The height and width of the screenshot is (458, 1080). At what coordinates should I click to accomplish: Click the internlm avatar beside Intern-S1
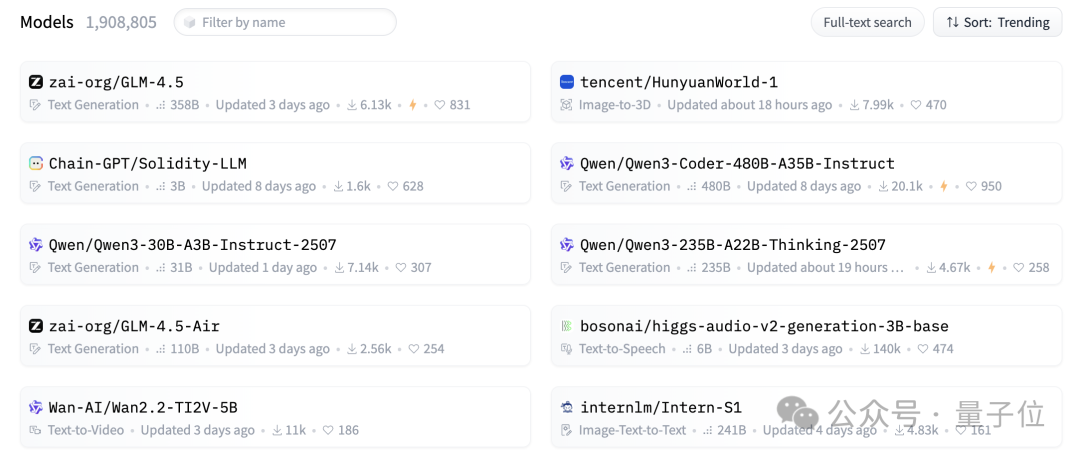pos(567,408)
